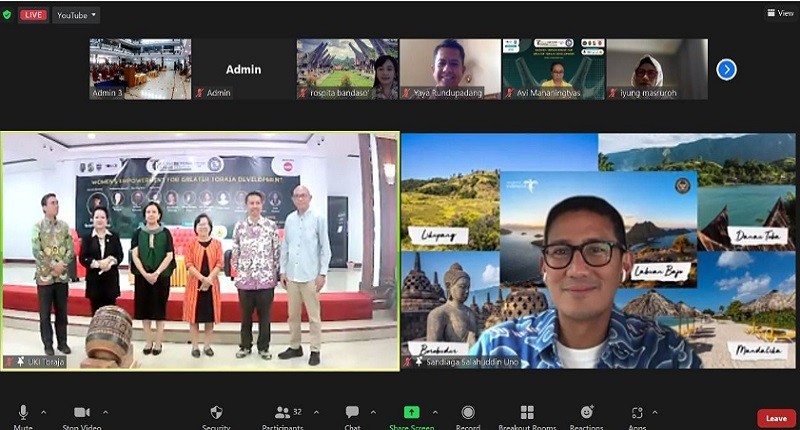
Task: Click the Stop Video camera icon
Action: click(x=82, y=412)
